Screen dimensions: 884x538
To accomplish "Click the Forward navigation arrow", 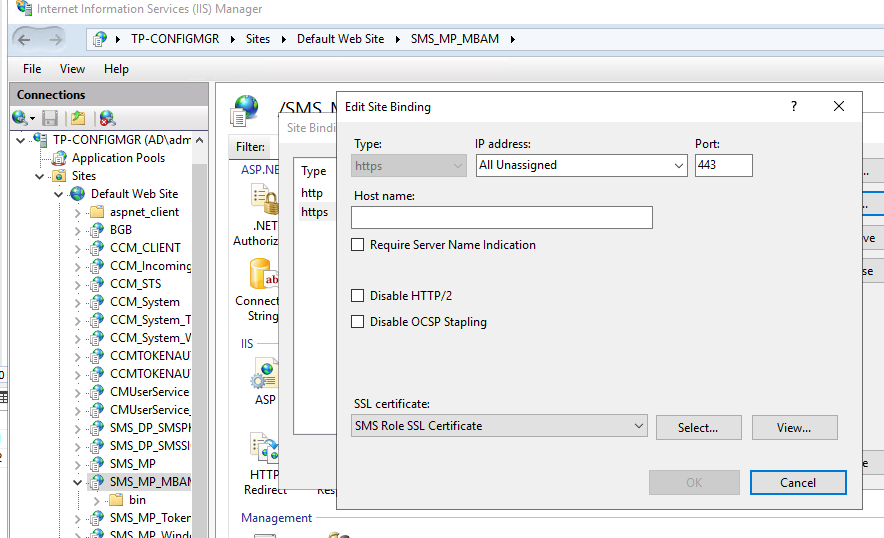I will click(x=55, y=39).
